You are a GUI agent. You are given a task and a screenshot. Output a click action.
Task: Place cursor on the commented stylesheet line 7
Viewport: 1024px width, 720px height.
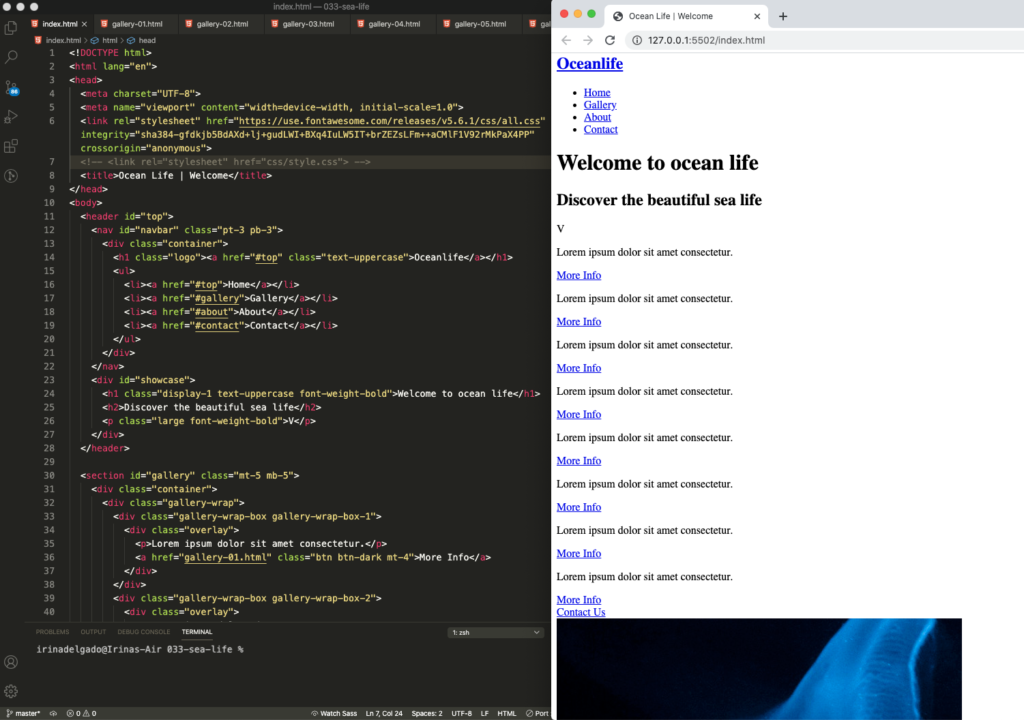click(x=225, y=162)
